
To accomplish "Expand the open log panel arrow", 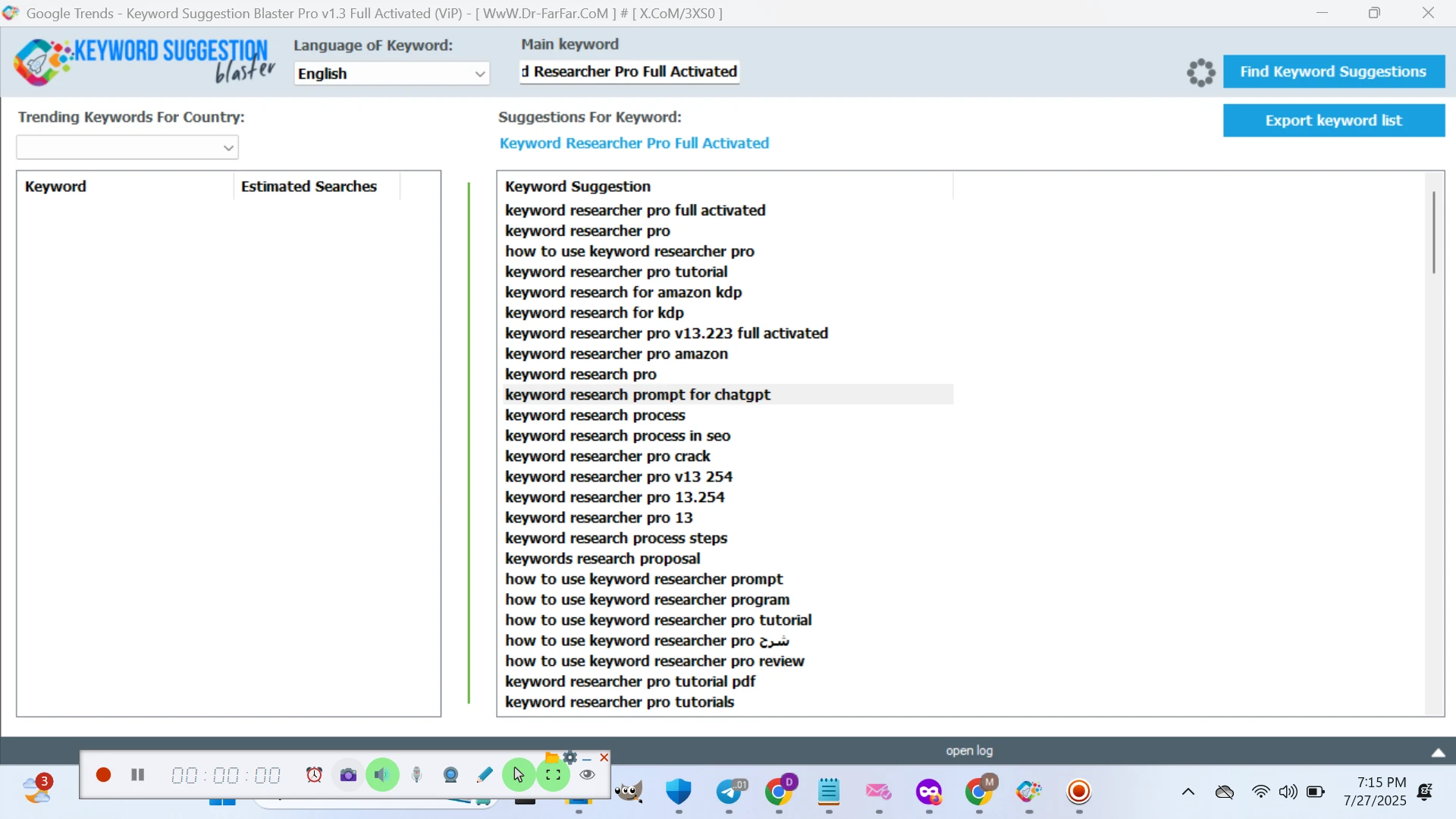I will (x=1438, y=752).
